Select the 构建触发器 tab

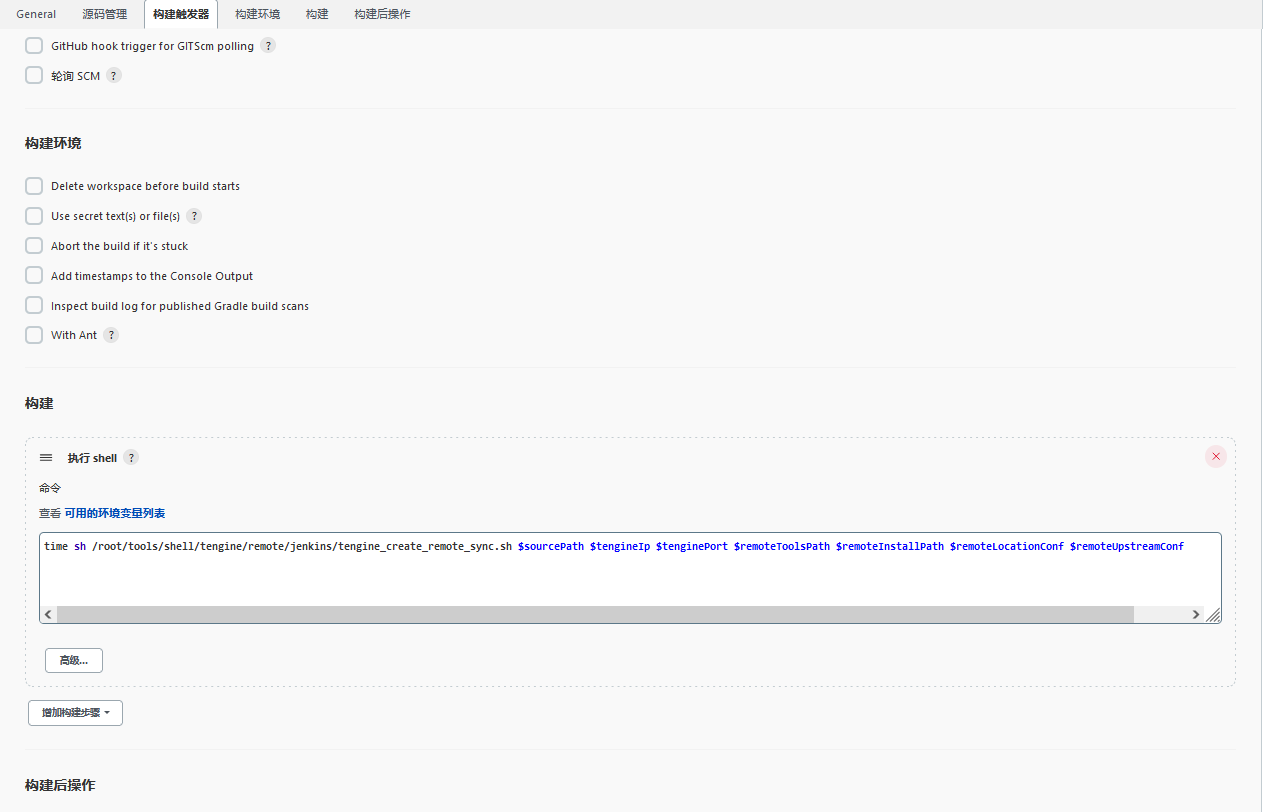tap(181, 14)
